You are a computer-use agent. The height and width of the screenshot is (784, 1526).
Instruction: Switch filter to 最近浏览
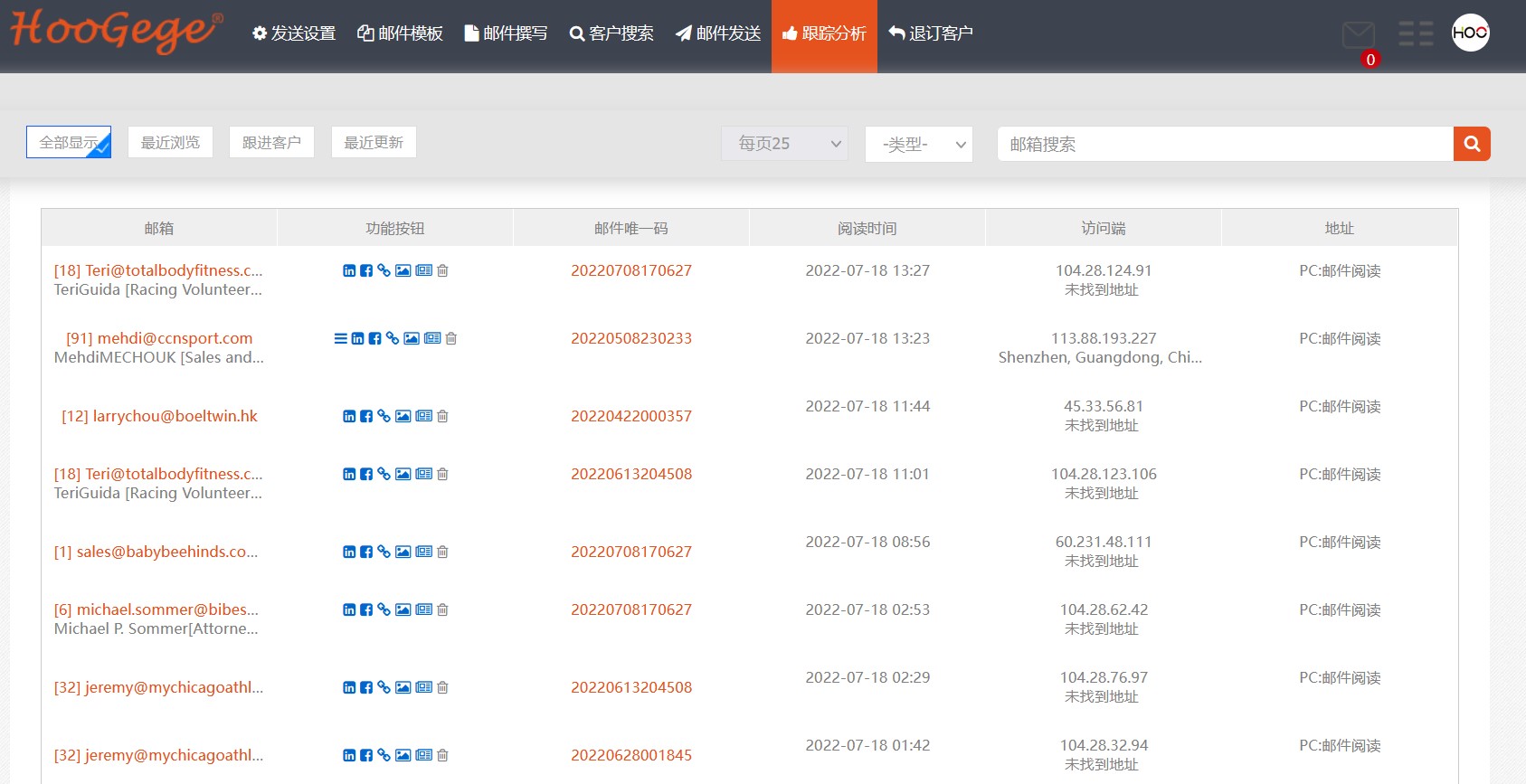(170, 142)
